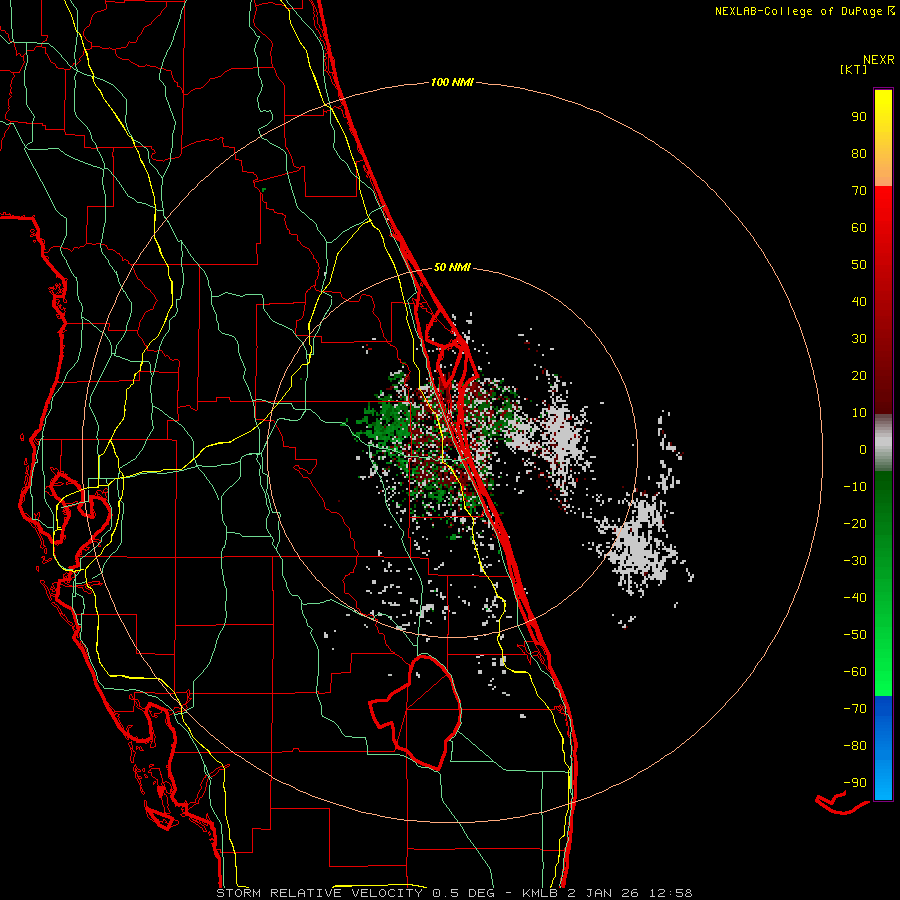Click the 100 NMI range ring label
The image size is (900, 900).
coord(452,83)
